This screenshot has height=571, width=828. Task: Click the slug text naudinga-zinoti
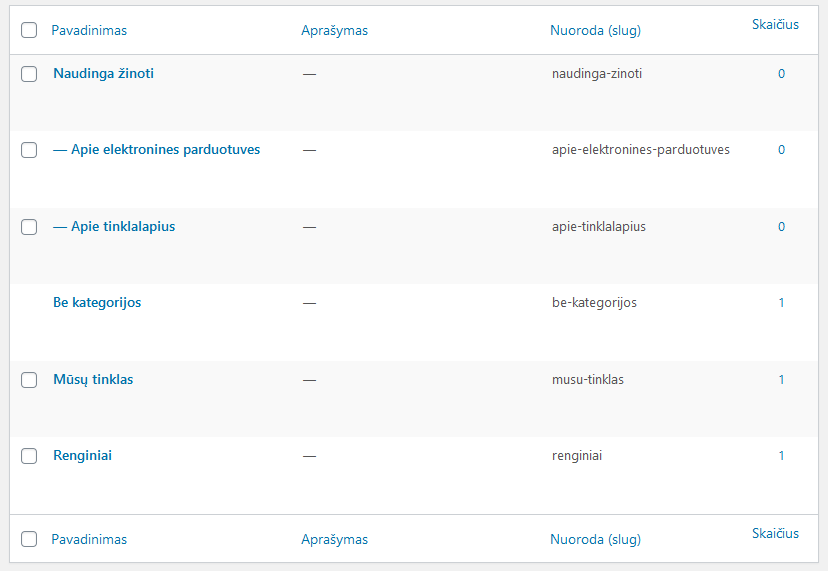coord(597,74)
